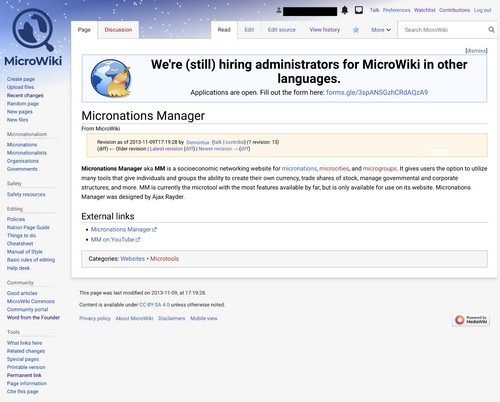500x402 pixels.
Task: Open New files
Action: pos(17,120)
